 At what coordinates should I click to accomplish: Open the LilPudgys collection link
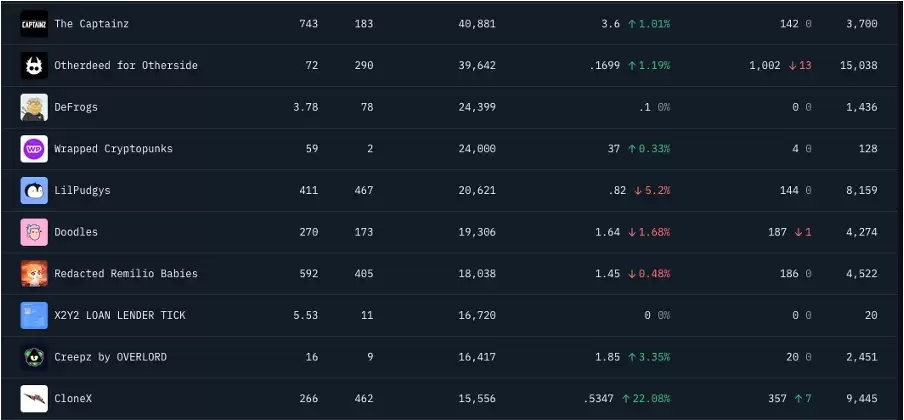[82, 190]
